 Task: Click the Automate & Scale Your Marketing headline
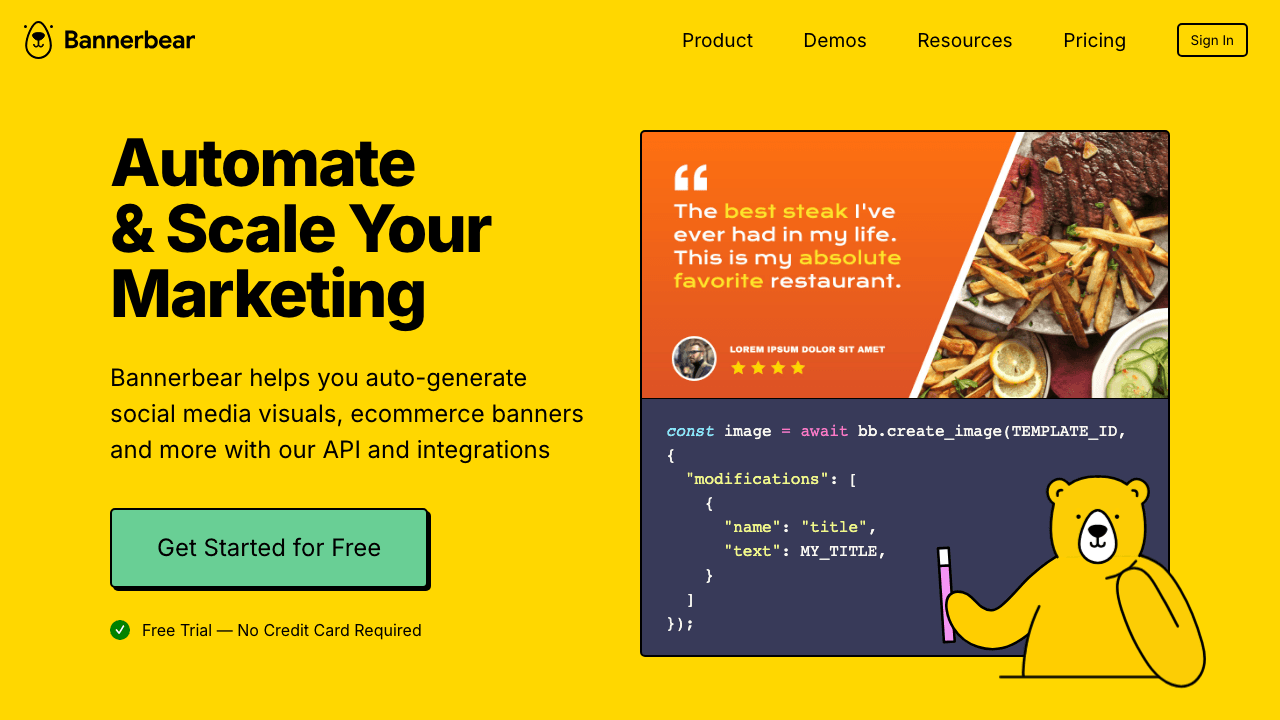click(x=300, y=228)
